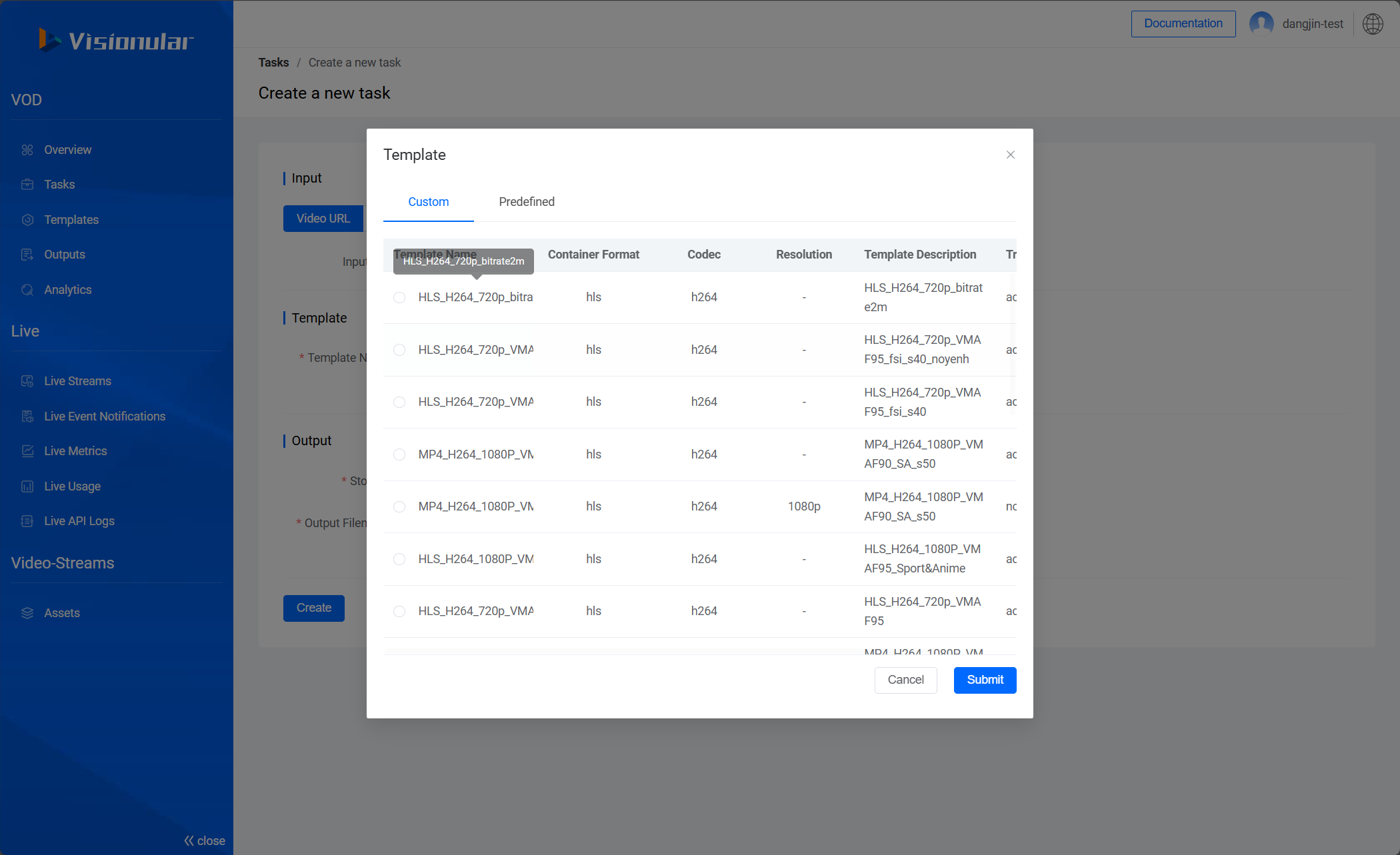Viewport: 1400px width, 855px height.
Task: Click the Cancel button
Action: coord(906,680)
